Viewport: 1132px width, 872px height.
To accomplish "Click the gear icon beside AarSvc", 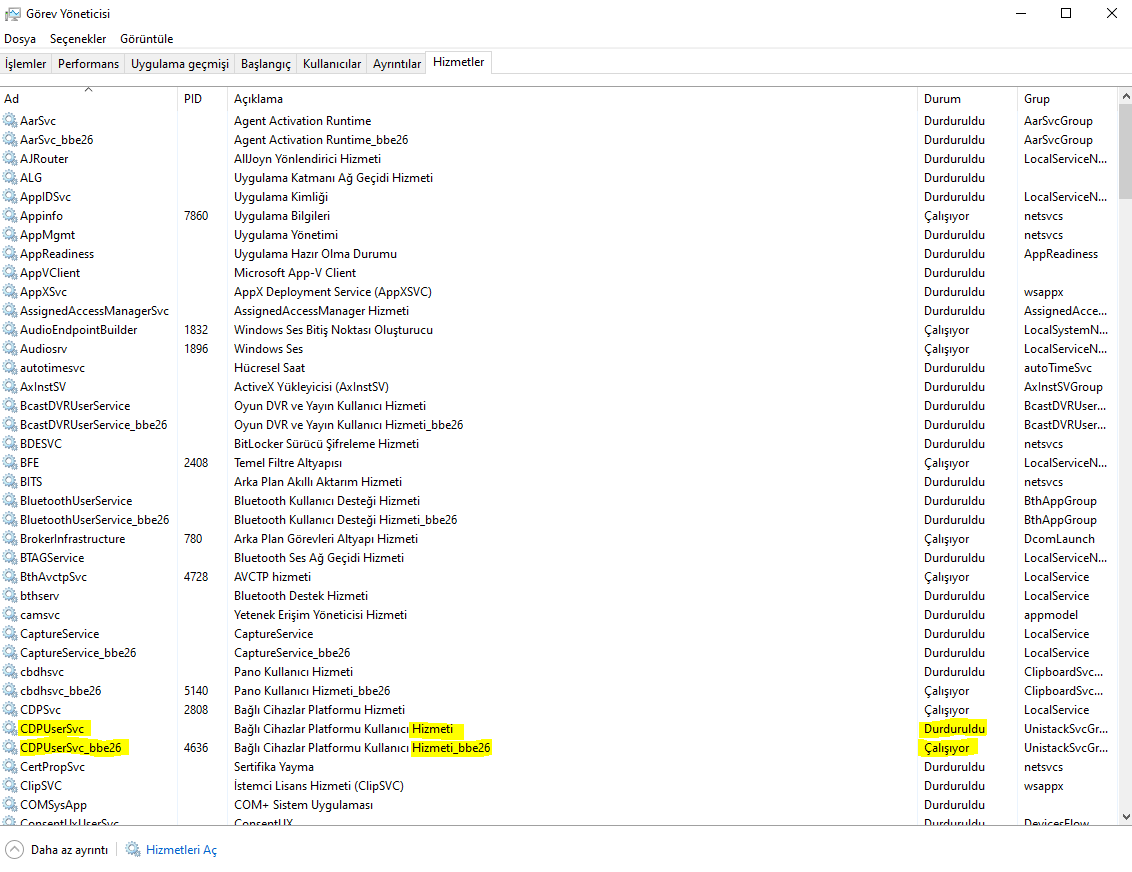I will (10, 121).
